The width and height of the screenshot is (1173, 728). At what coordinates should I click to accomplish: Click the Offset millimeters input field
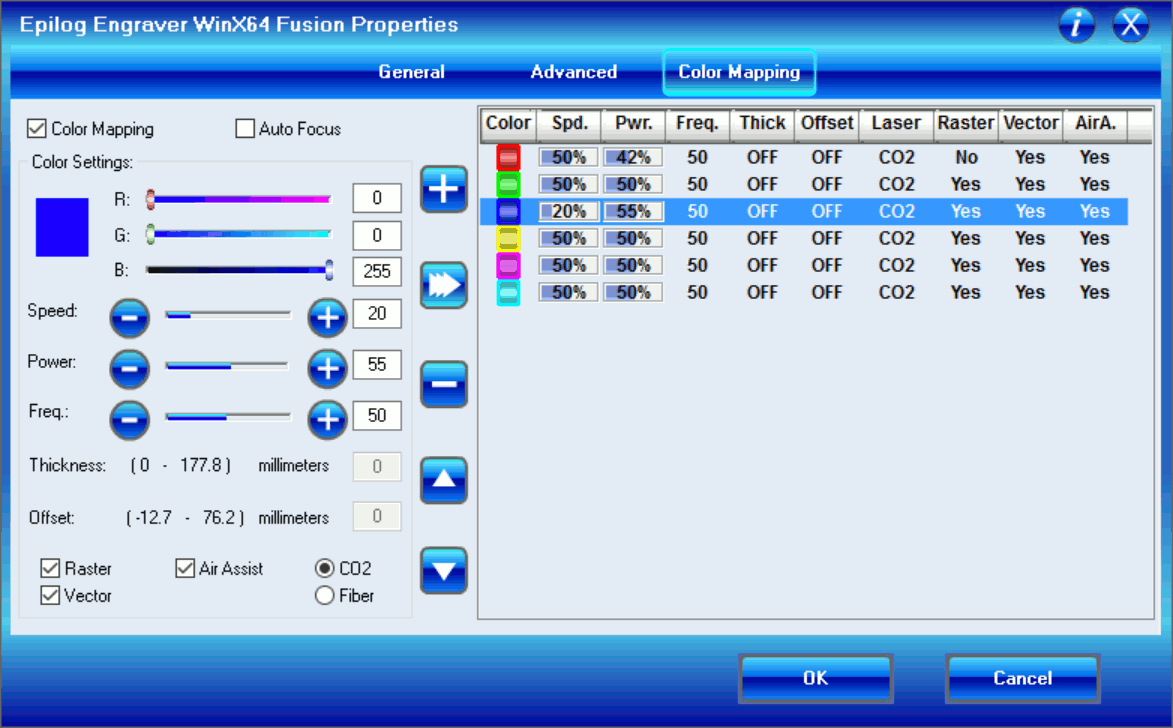(377, 516)
